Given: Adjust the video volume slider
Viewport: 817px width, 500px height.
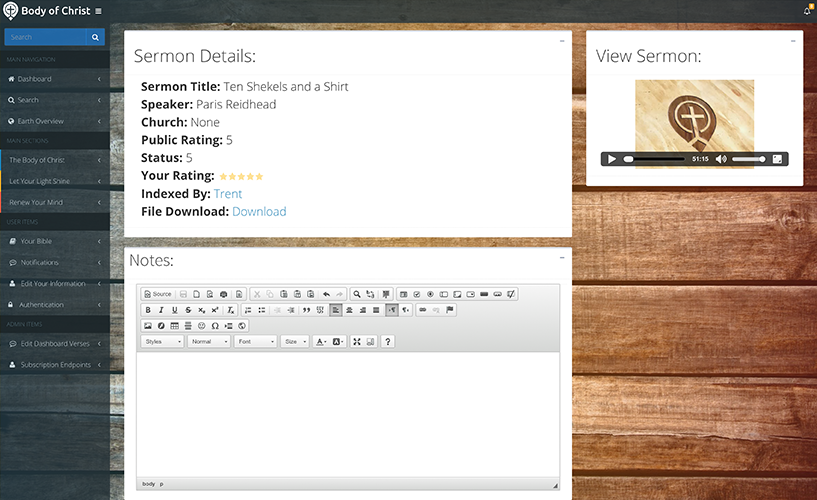Looking at the screenshot, I should click(x=748, y=159).
